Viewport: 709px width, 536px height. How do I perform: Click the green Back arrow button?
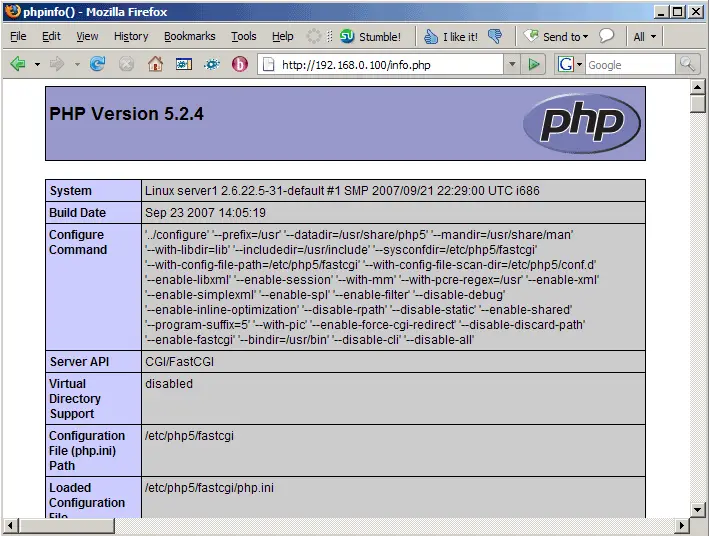pos(18,64)
